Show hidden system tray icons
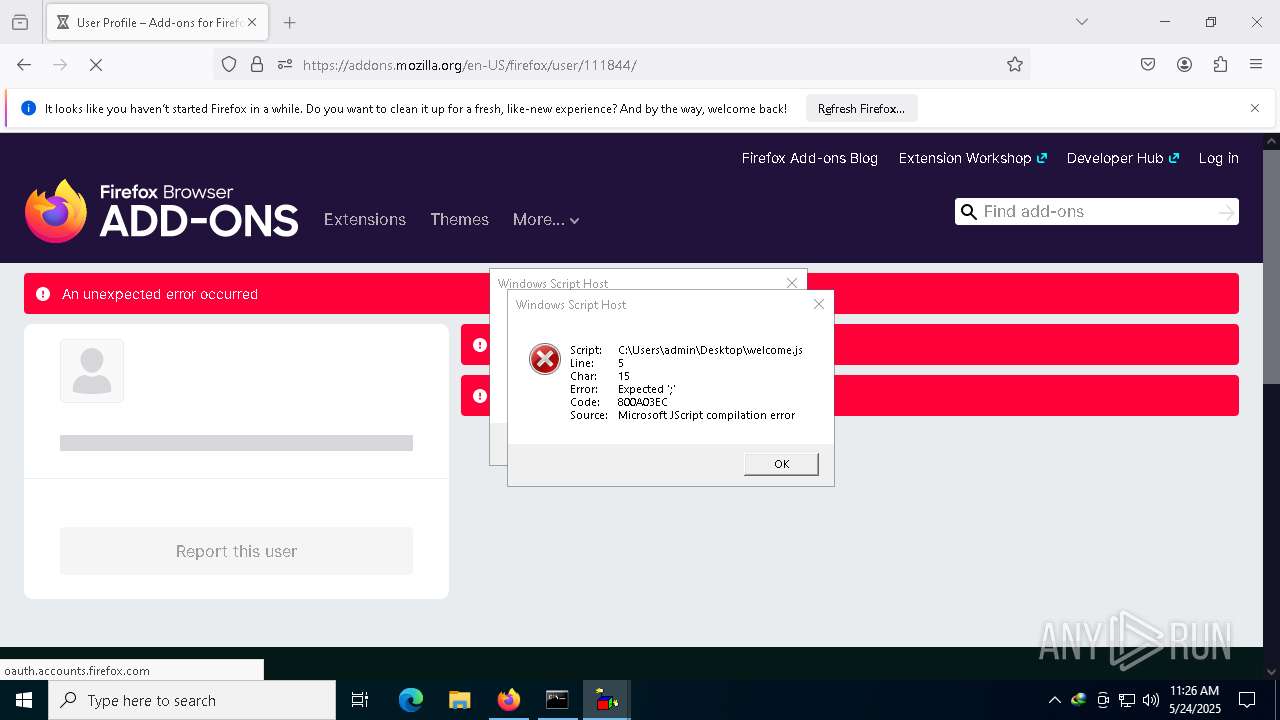Image resolution: width=1280 pixels, height=720 pixels. (1054, 700)
